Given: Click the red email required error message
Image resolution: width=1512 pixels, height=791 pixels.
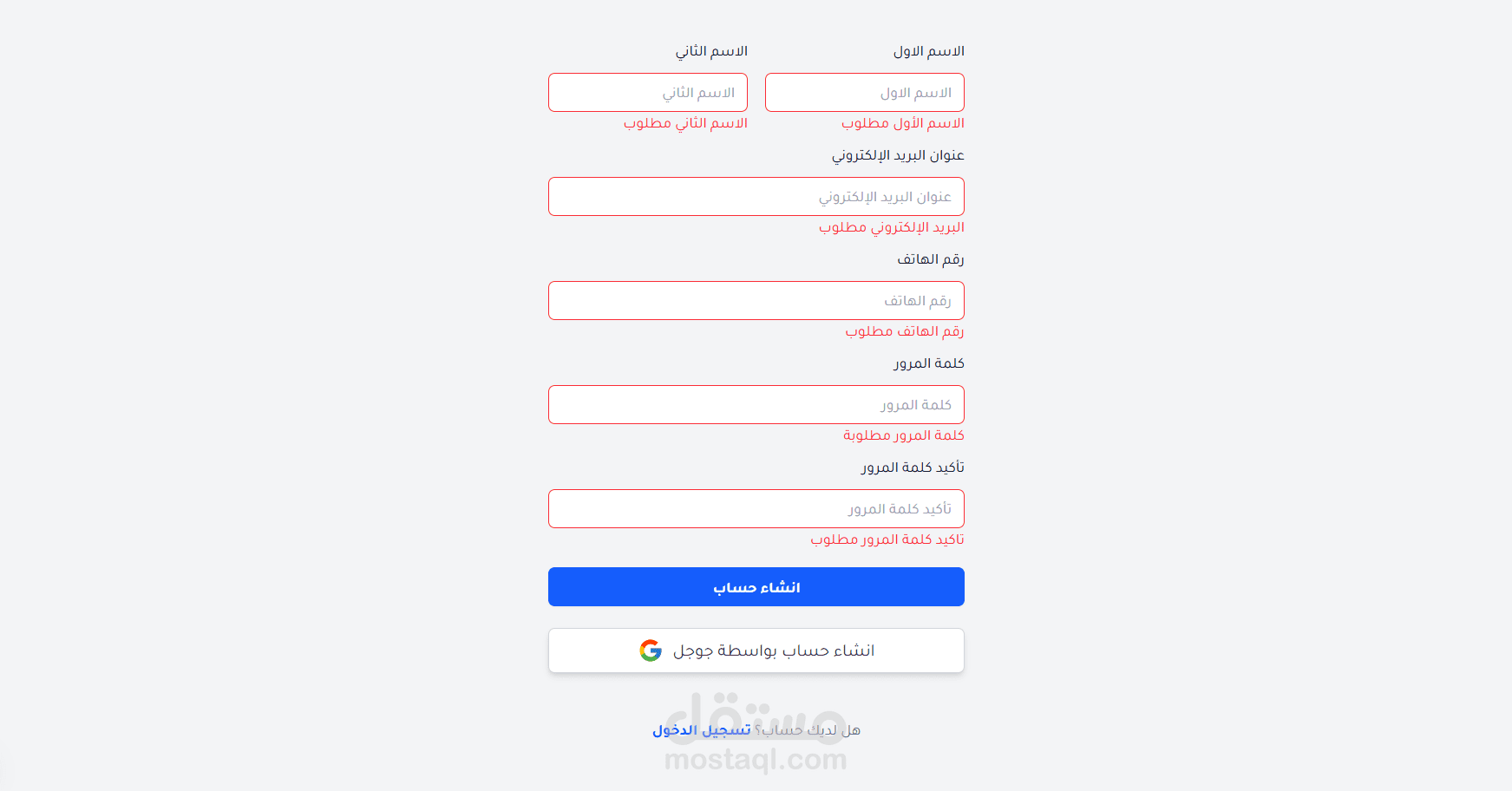Looking at the screenshot, I should pos(891,227).
